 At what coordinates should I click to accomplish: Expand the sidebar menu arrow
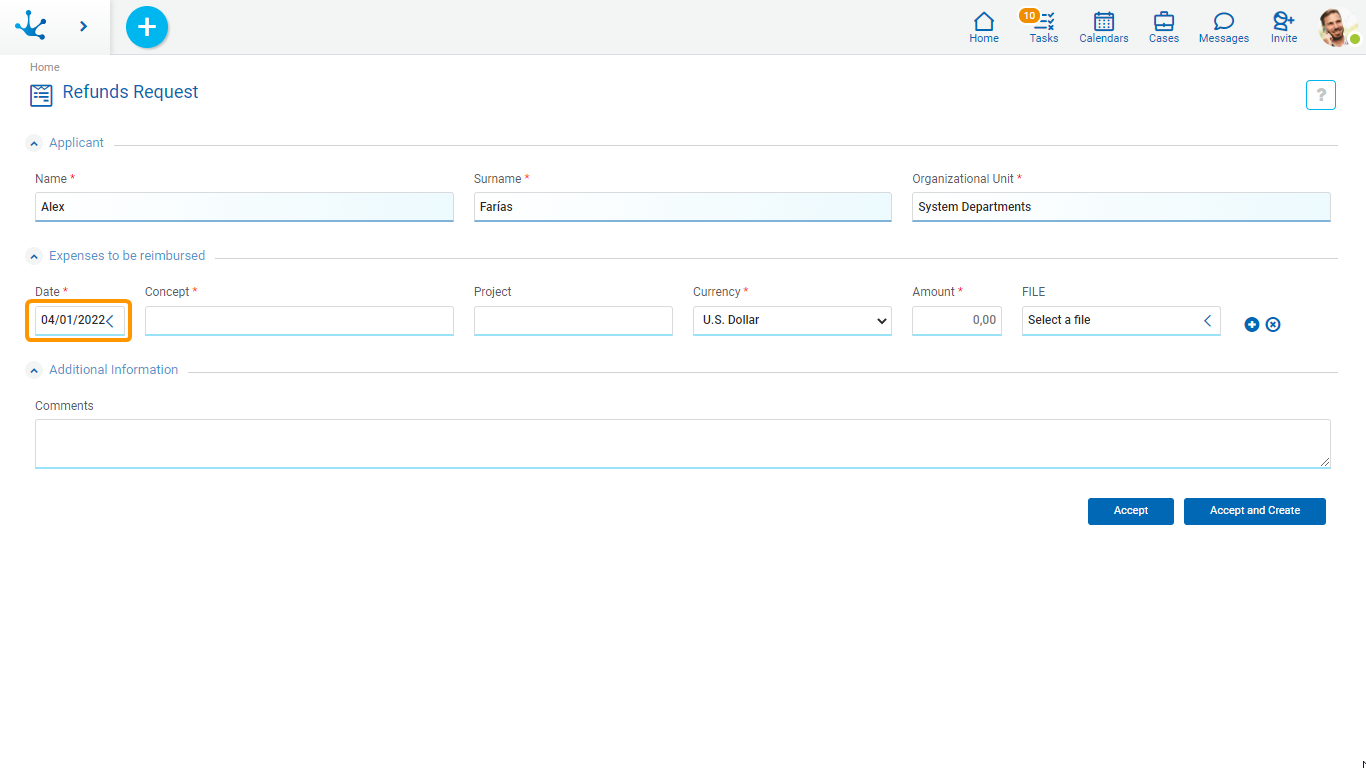coord(83,27)
